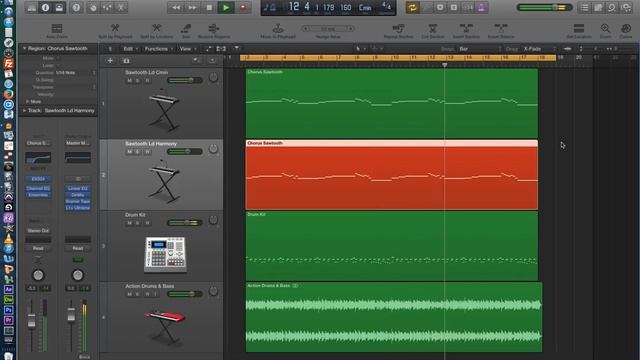Mute the Sawtooth Ld Harmony track
This screenshot has height=360, width=640.
point(129,152)
